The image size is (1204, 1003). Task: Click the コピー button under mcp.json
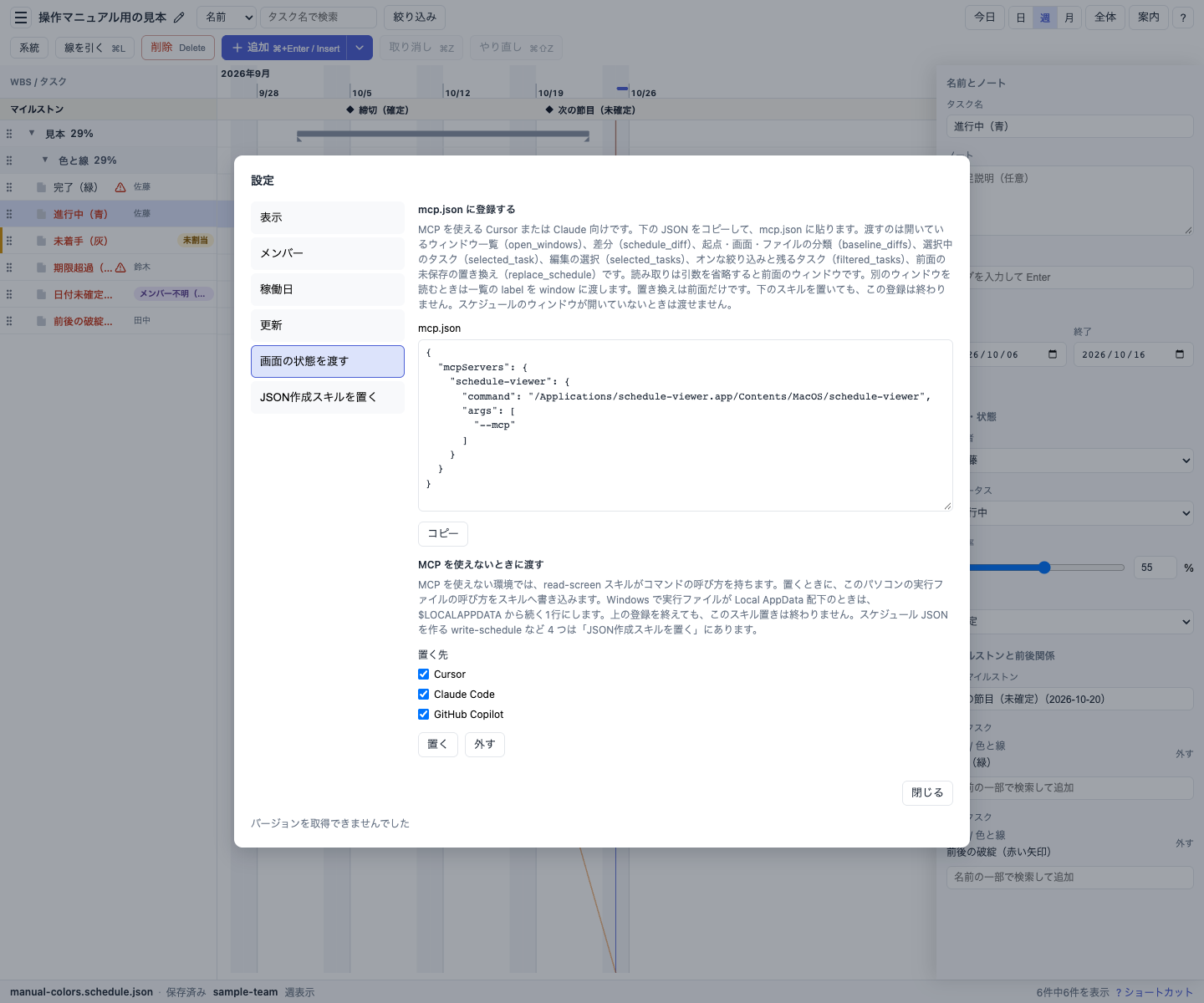(x=443, y=533)
